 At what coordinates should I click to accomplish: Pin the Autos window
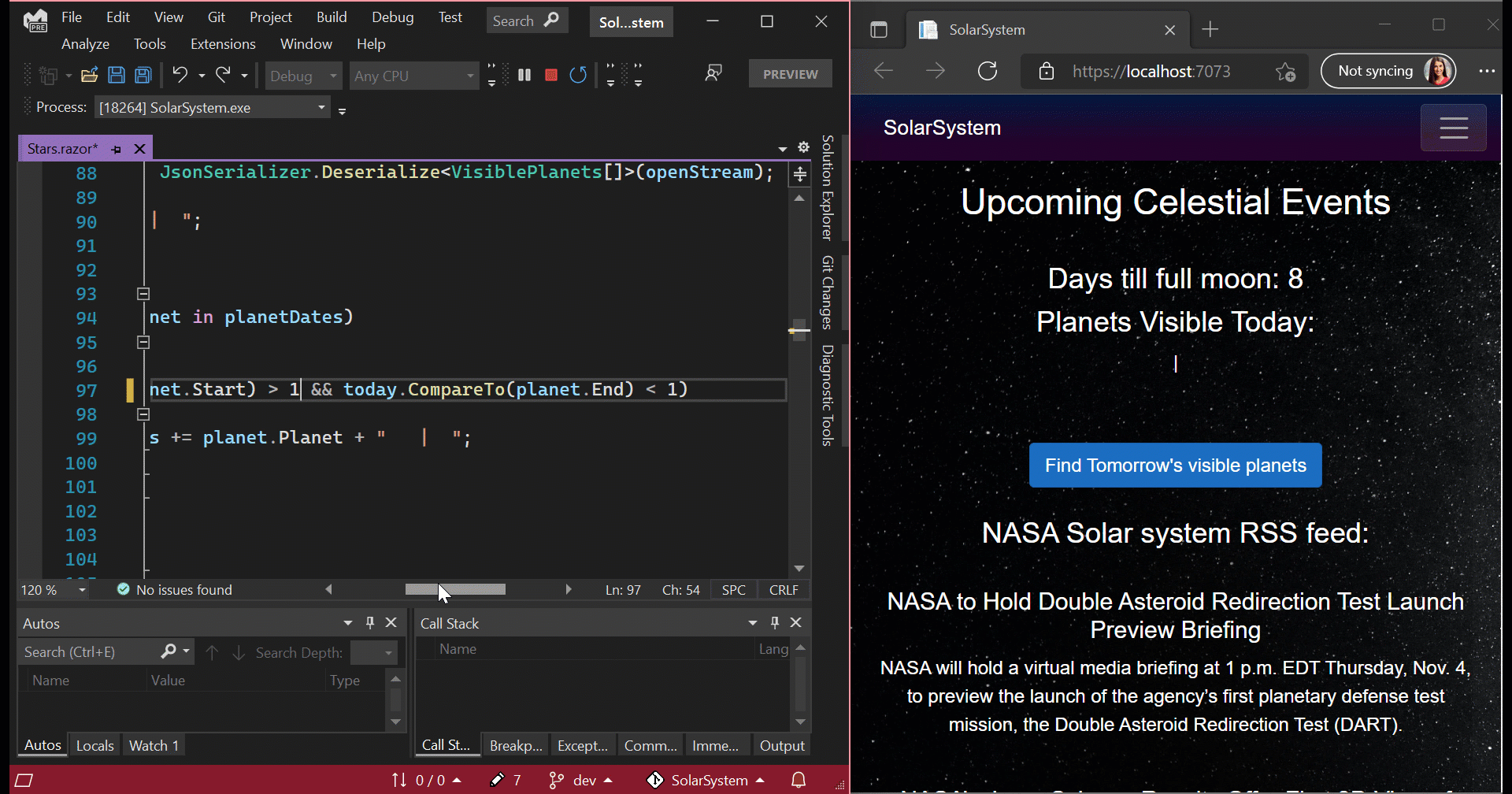369,622
